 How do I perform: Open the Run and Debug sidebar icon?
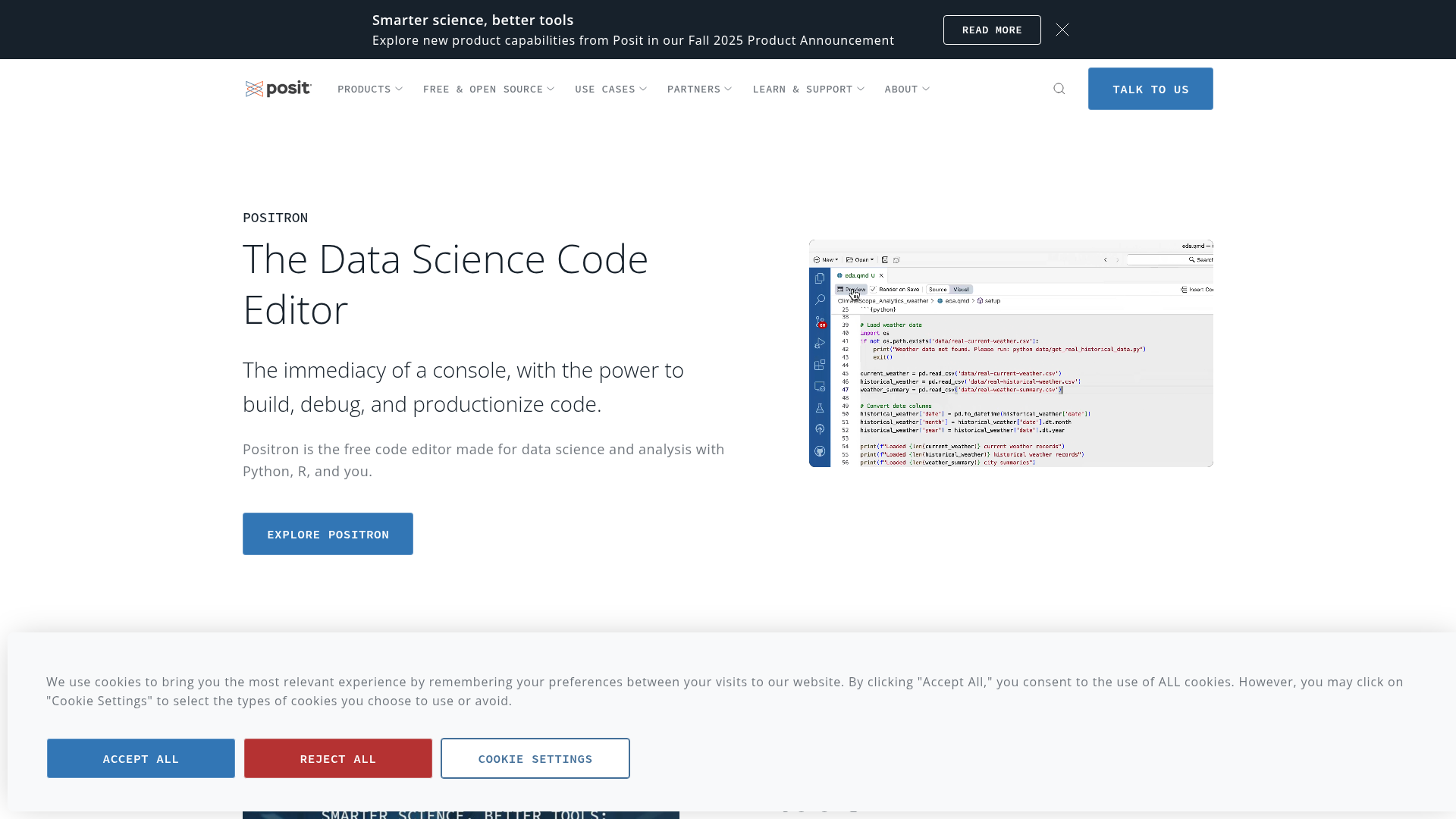pos(820,343)
